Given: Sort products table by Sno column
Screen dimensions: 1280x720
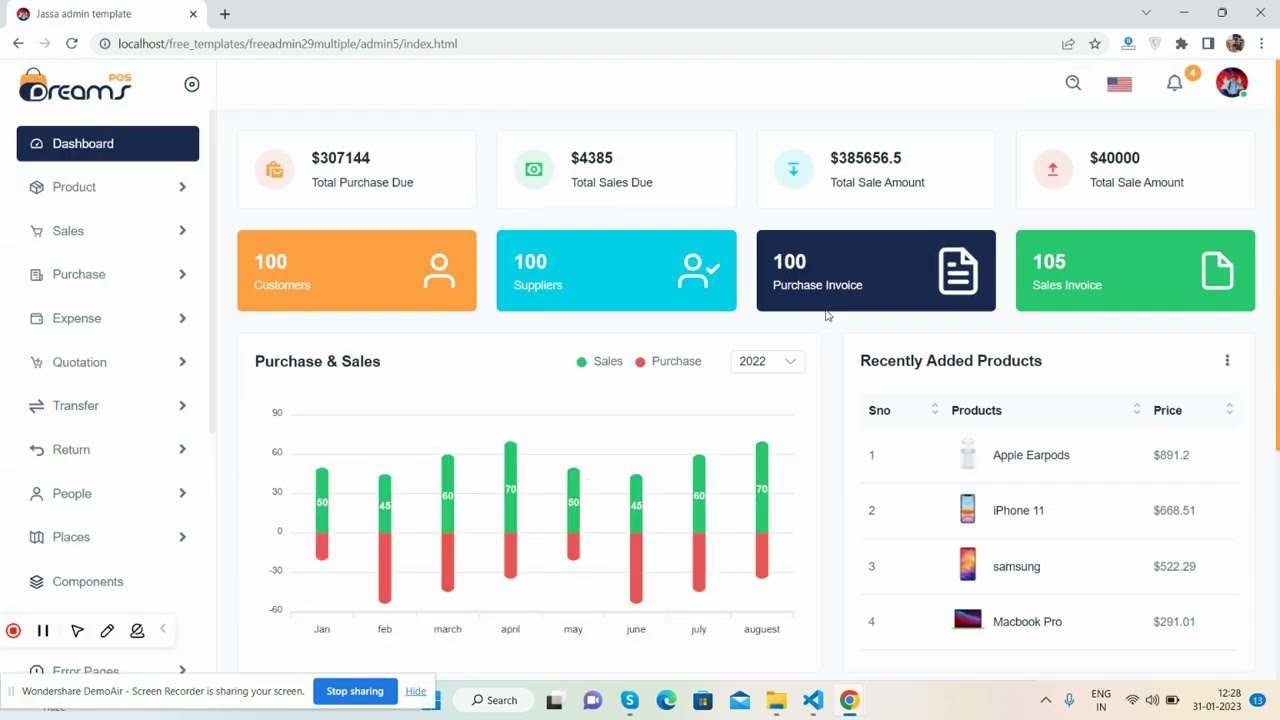Looking at the screenshot, I should click(x=904, y=410).
